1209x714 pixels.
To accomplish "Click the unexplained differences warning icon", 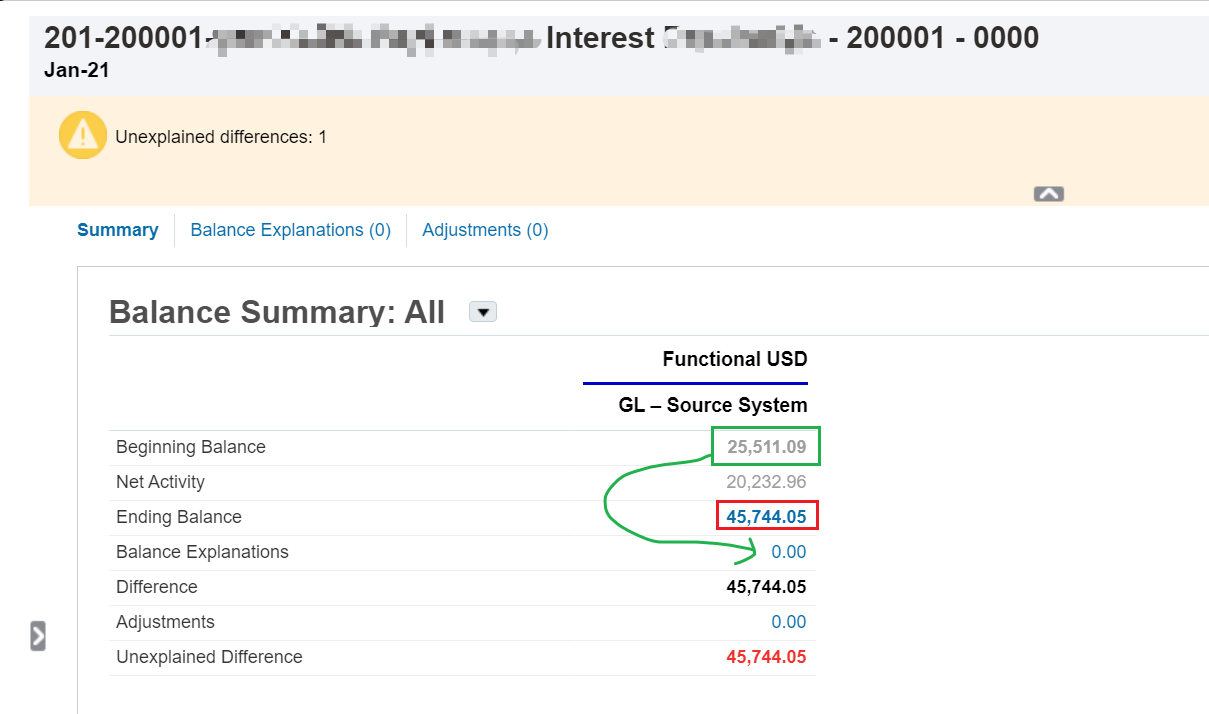I will point(82,134).
